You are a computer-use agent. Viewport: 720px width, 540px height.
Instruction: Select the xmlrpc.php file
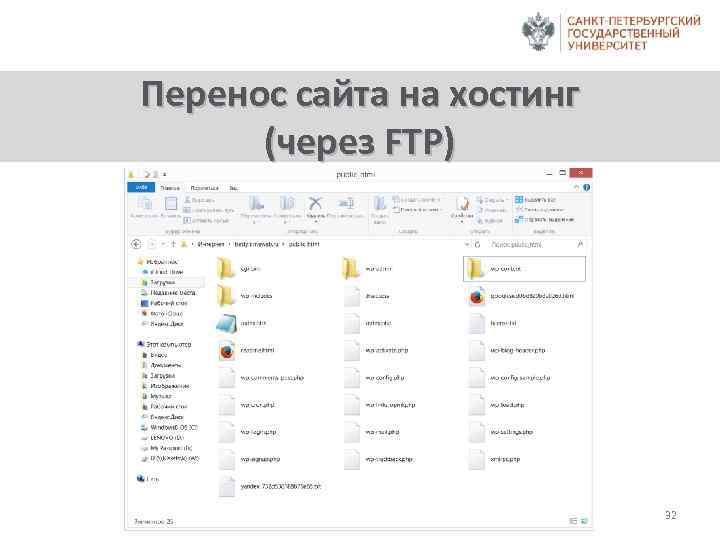pos(494,459)
